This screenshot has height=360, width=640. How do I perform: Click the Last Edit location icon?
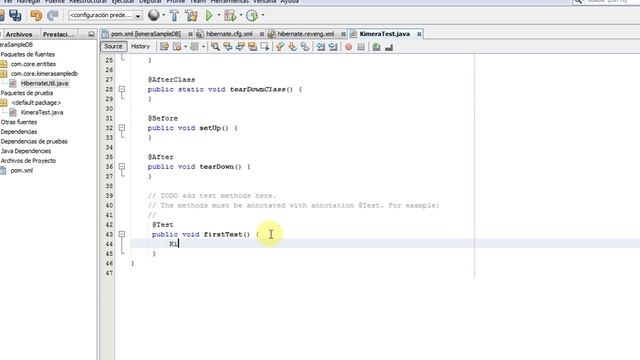pos(164,47)
